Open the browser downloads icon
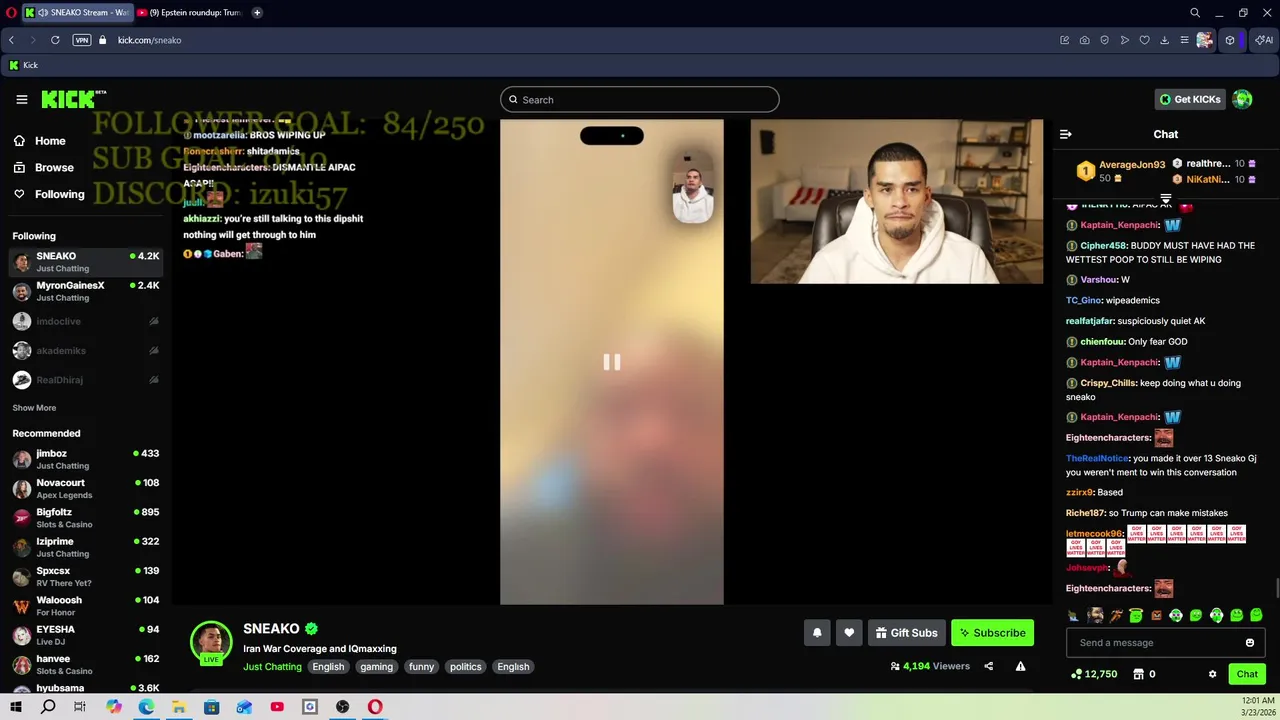This screenshot has height=720, width=1280. pyautogui.click(x=1164, y=40)
